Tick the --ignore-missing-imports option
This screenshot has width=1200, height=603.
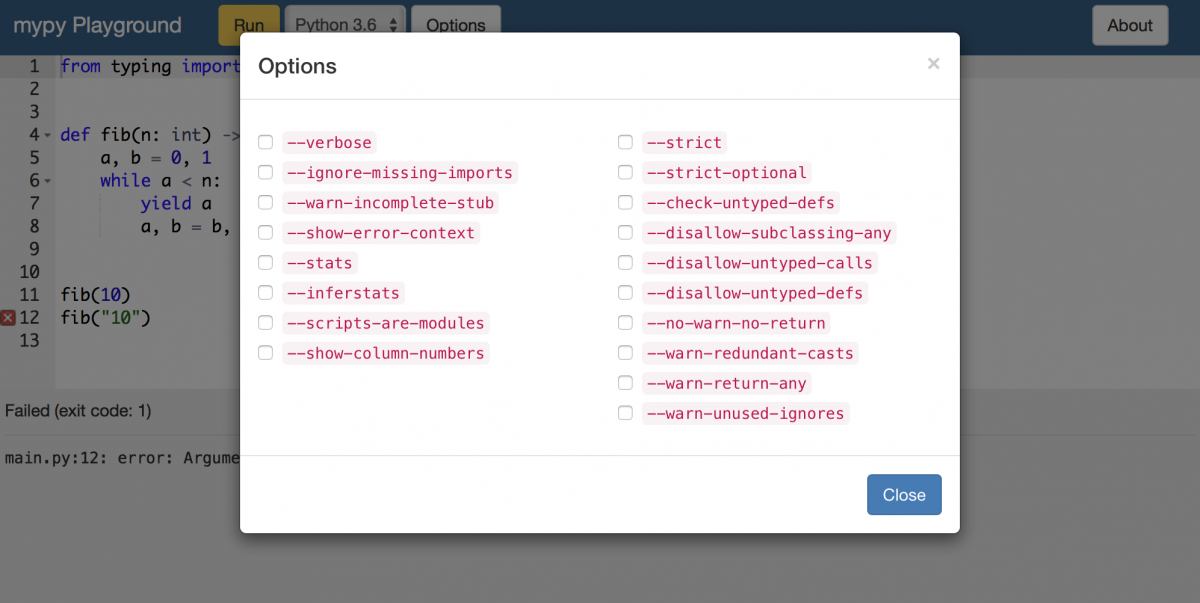click(265, 172)
